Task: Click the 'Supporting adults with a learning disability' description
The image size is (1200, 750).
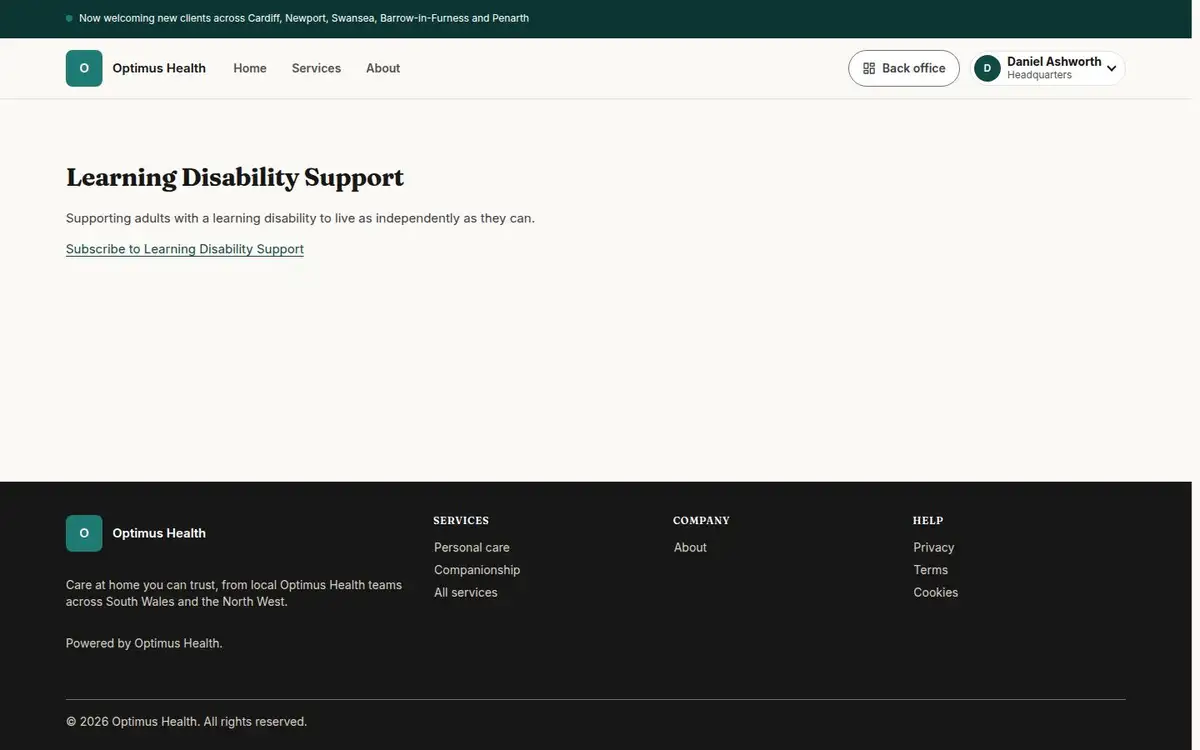Action: [300, 218]
